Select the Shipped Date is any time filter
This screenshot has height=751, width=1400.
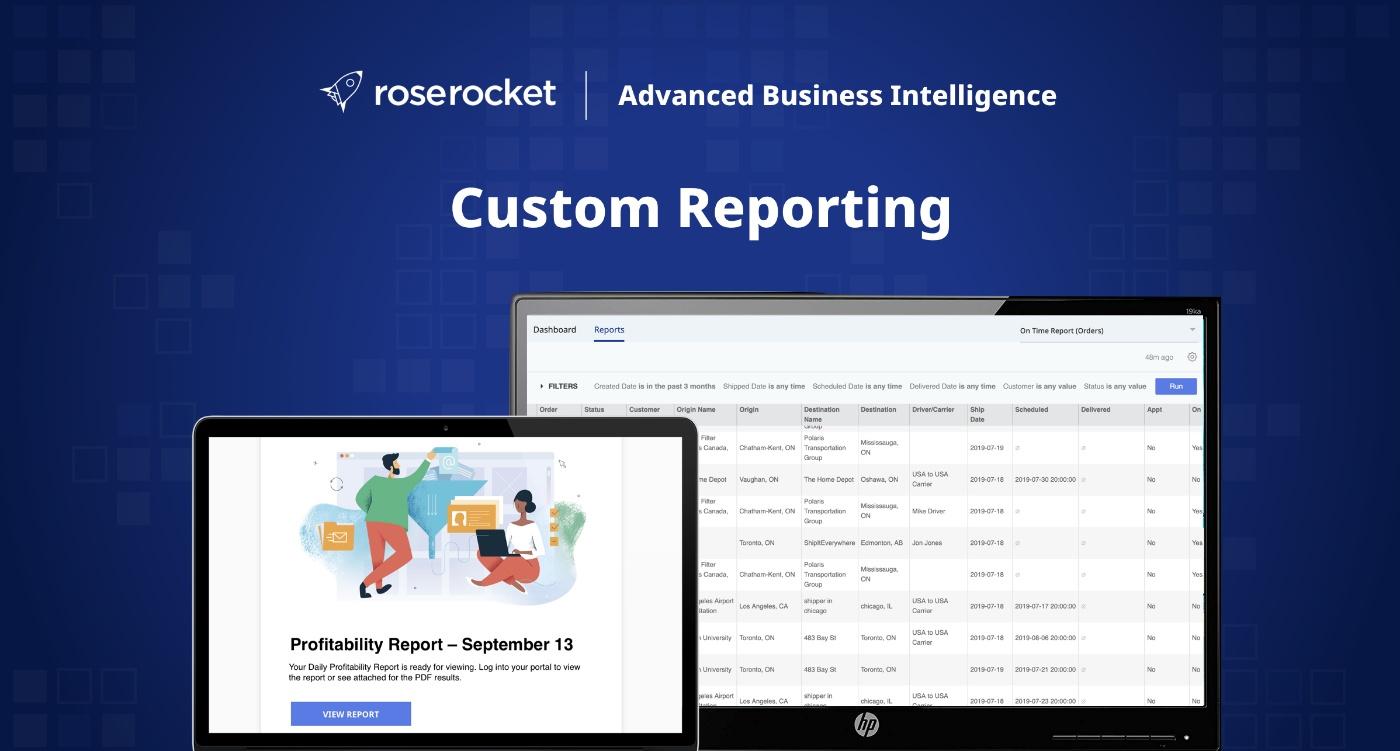pos(764,386)
